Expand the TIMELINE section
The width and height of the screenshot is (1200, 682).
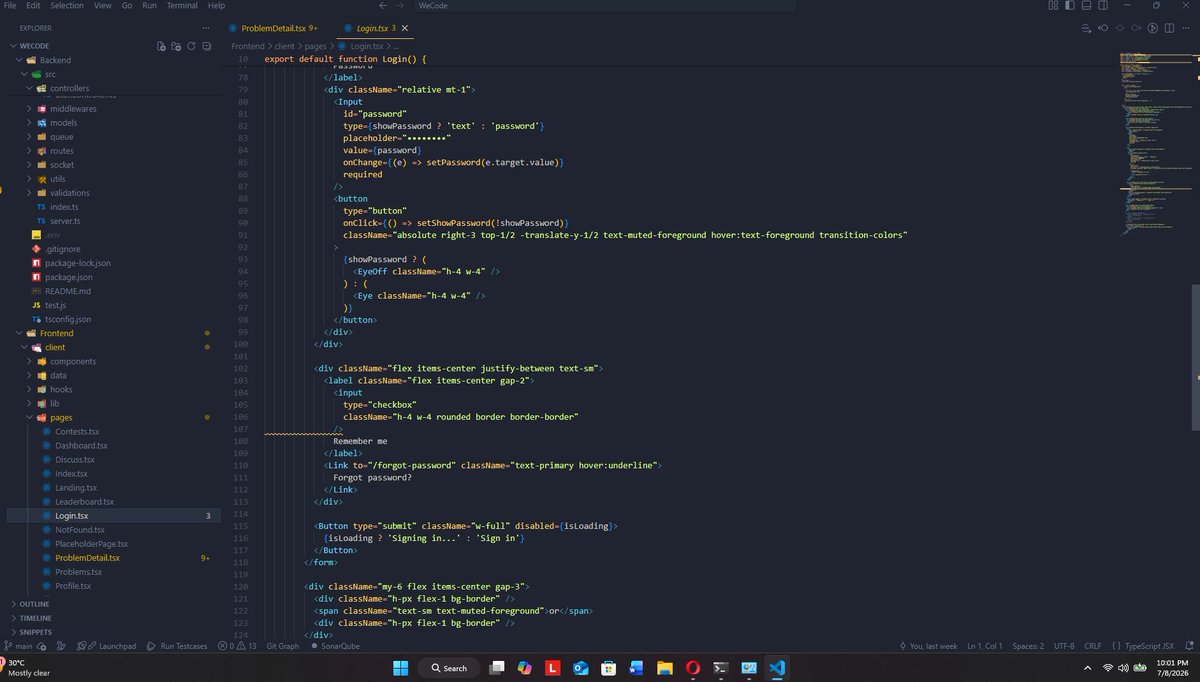[x=35, y=618]
